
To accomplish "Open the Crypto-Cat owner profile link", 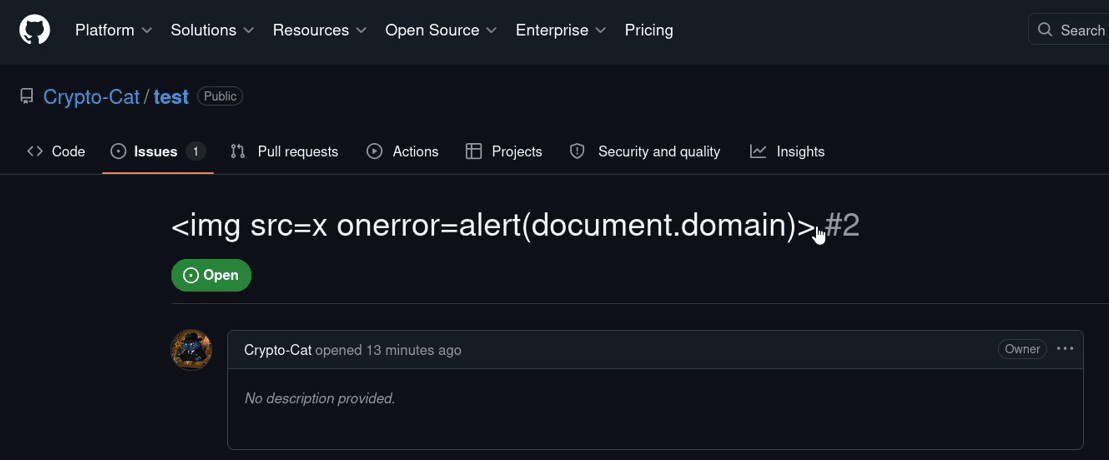I will [91, 97].
